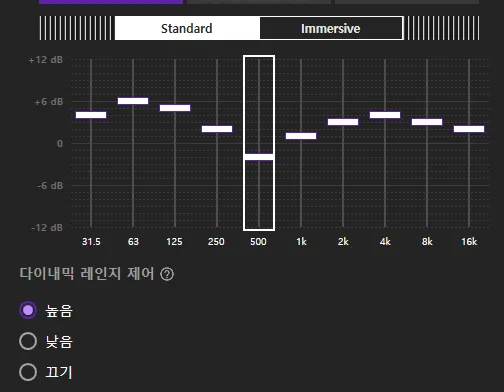Select the 낮음 dynamic range radio button
Screen dimensions: 504x392
coord(28,341)
